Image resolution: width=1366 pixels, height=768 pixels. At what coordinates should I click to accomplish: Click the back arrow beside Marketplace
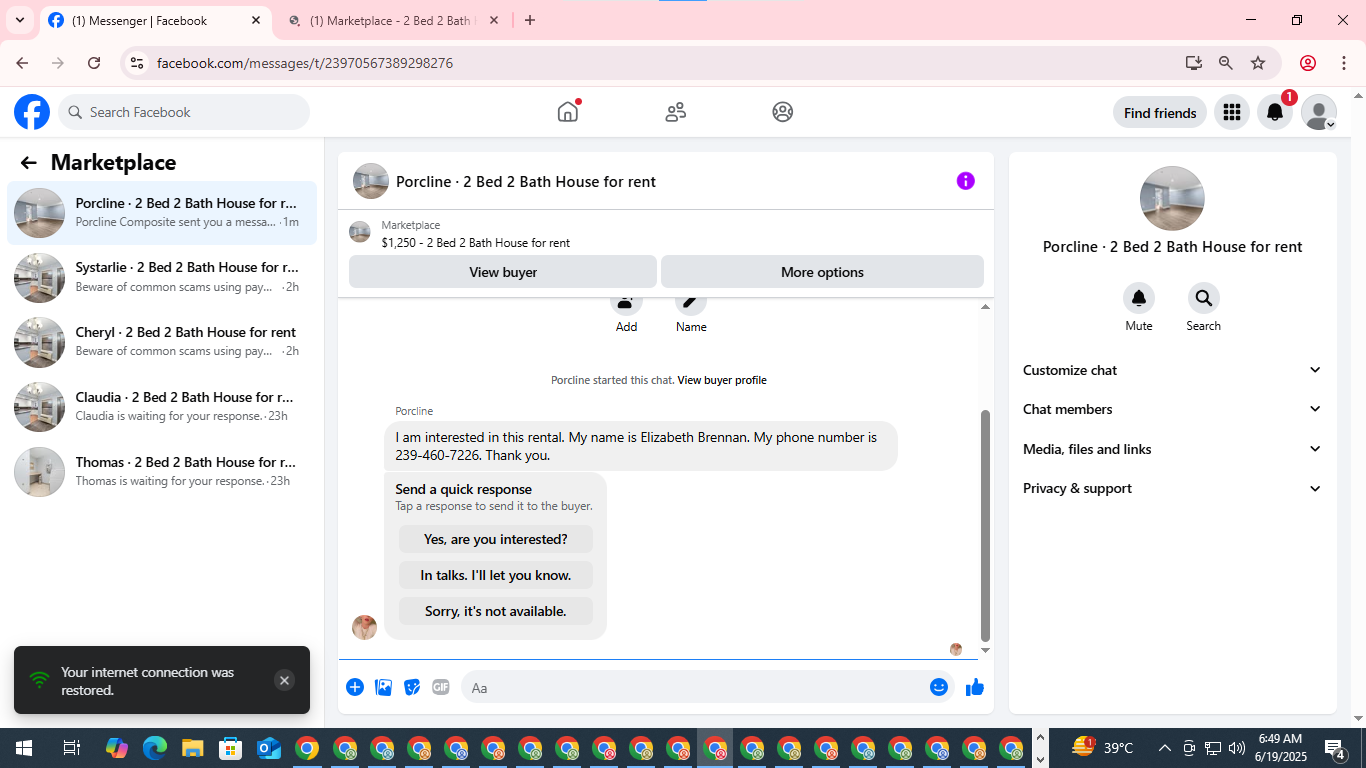point(29,163)
